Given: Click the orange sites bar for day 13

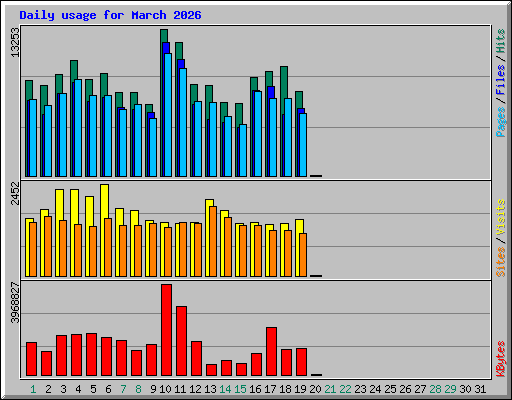Looking at the screenshot, I should pos(213,241).
